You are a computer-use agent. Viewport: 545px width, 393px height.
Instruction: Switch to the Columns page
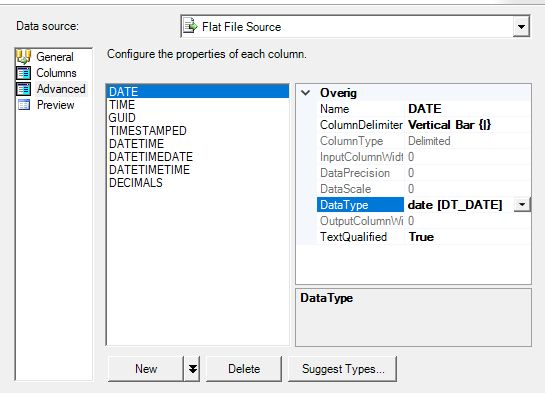tap(56, 73)
